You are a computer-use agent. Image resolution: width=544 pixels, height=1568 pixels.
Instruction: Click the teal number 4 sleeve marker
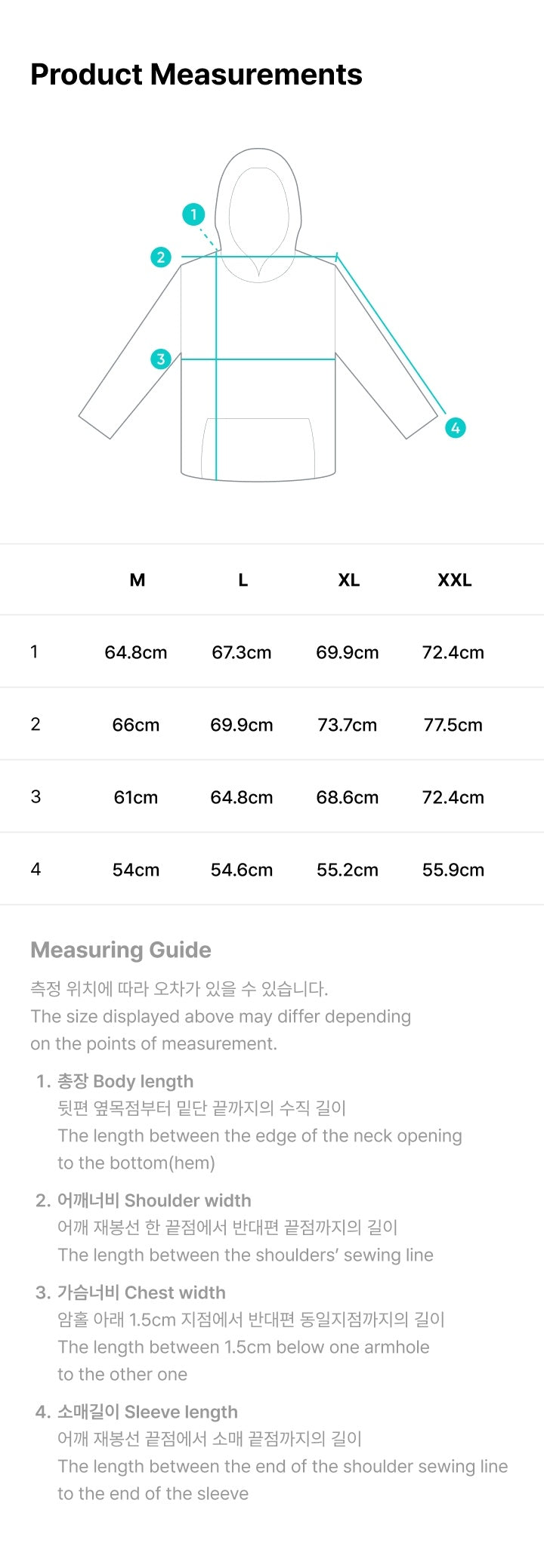pyautogui.click(x=455, y=428)
